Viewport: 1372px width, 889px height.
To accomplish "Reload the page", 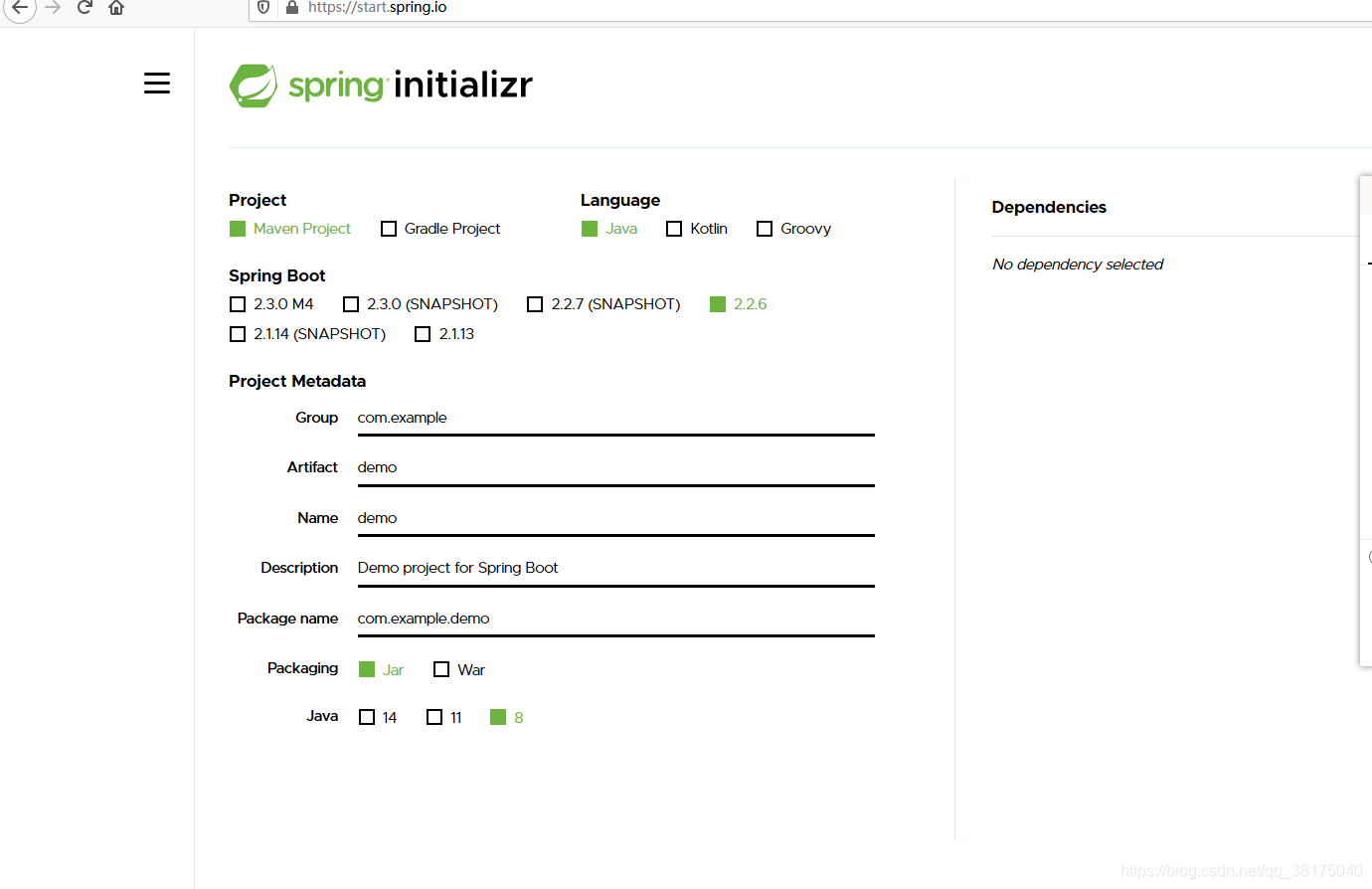I will pos(85,8).
